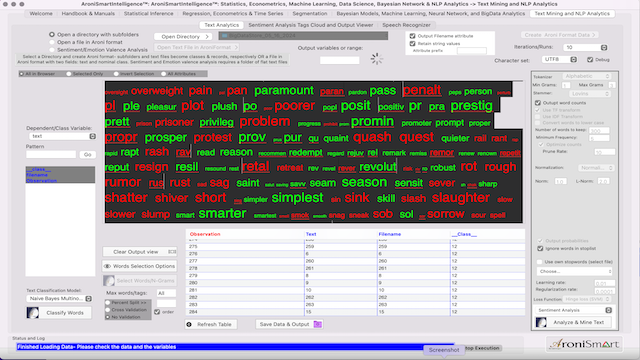Toggle the order checkbox

[157, 312]
